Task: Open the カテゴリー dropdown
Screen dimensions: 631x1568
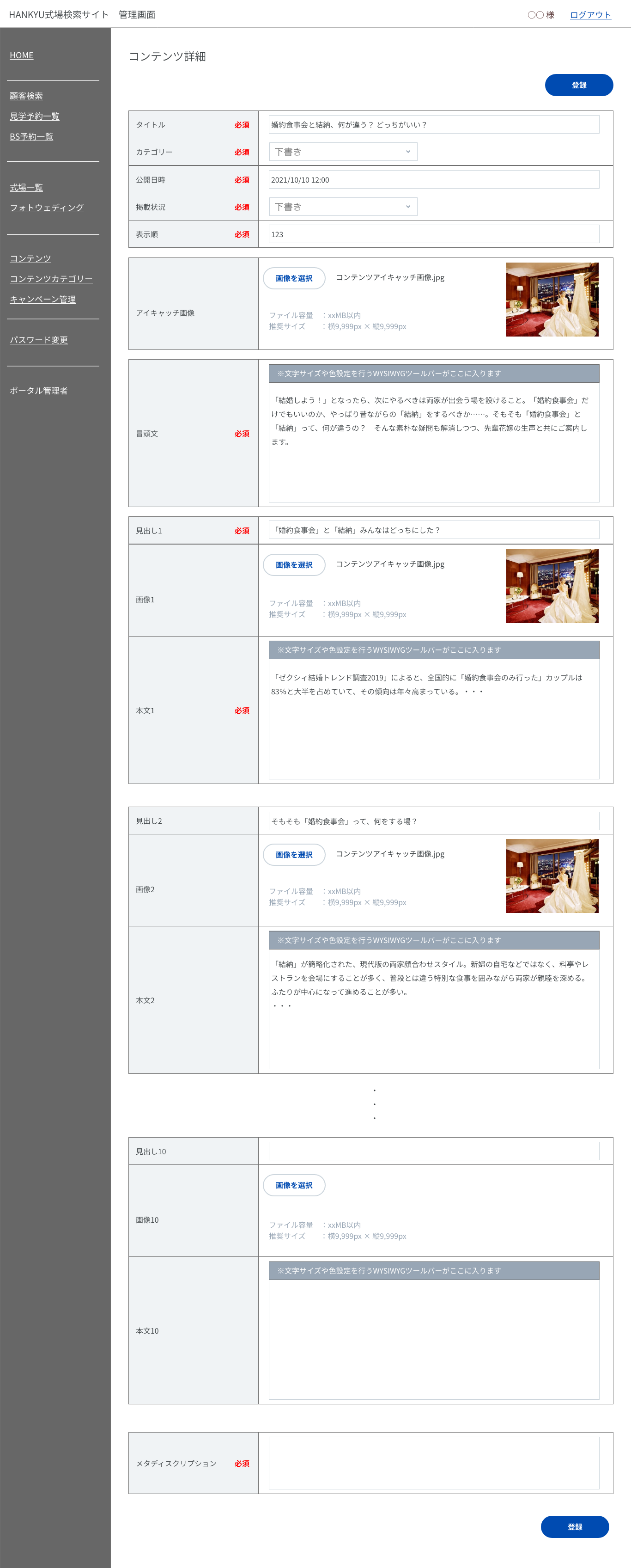Action: [343, 152]
